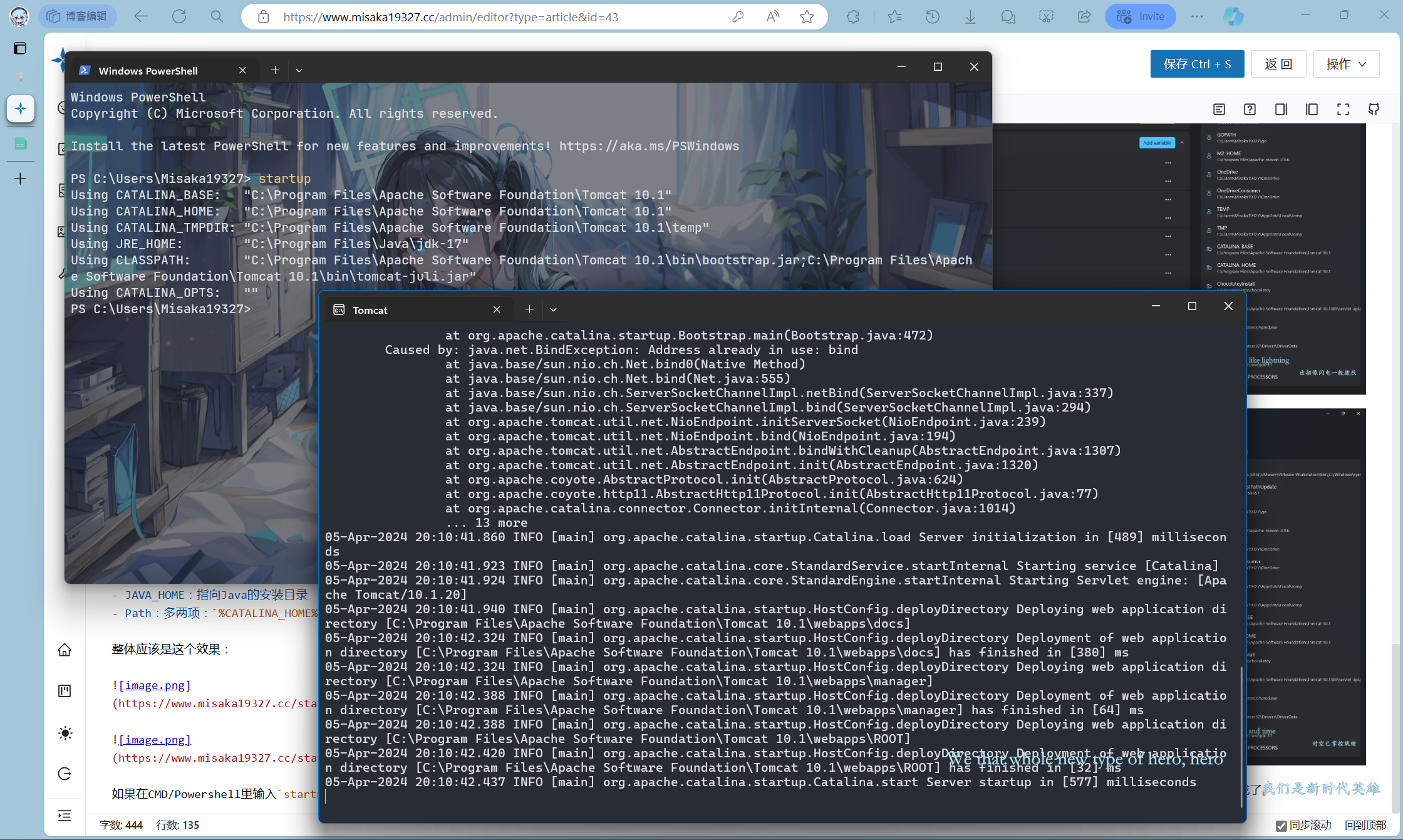The height and width of the screenshot is (840, 1403).
Task: Expand PowerShell window profile dropdown
Action: point(299,70)
